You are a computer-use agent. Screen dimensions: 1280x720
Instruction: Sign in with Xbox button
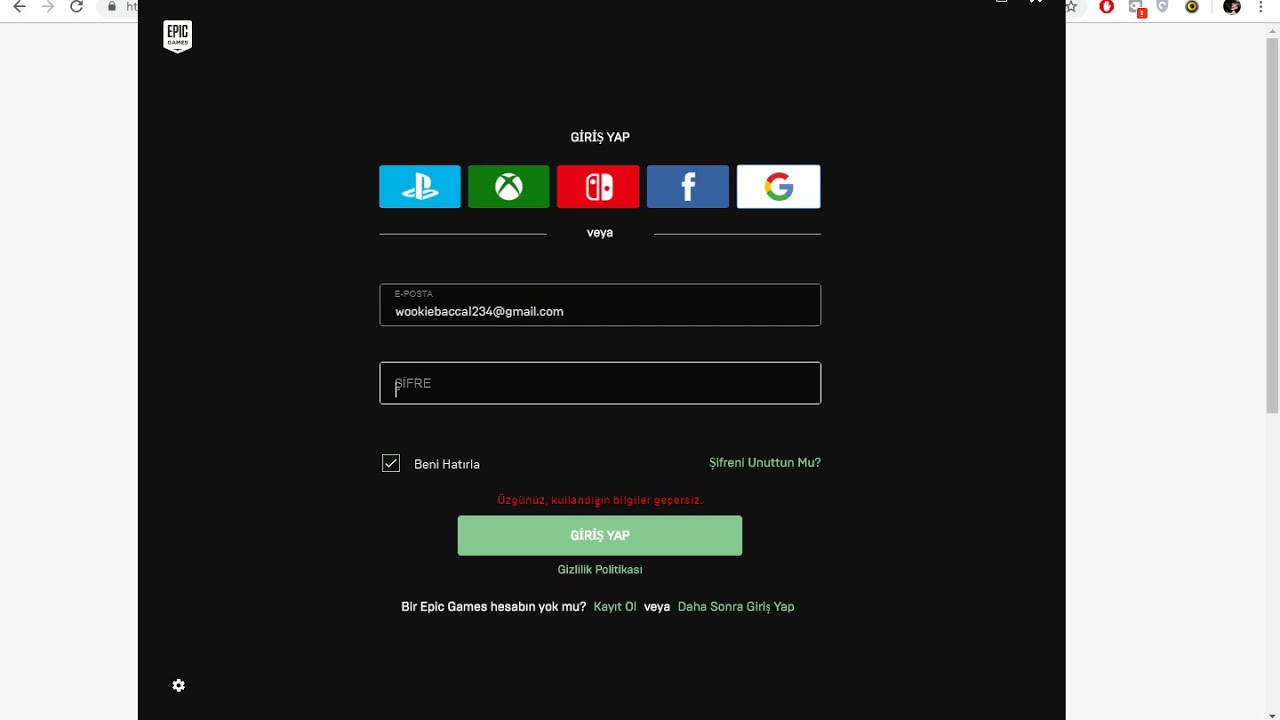point(509,187)
